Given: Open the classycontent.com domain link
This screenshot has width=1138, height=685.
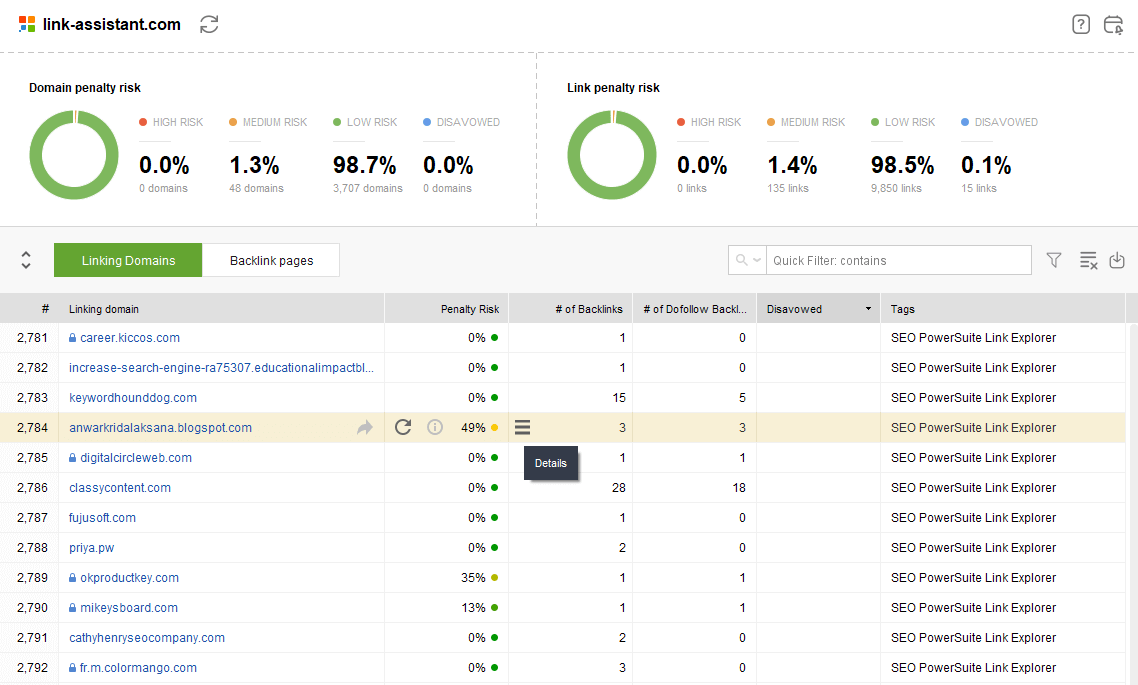Looking at the screenshot, I should pyautogui.click(x=120, y=488).
